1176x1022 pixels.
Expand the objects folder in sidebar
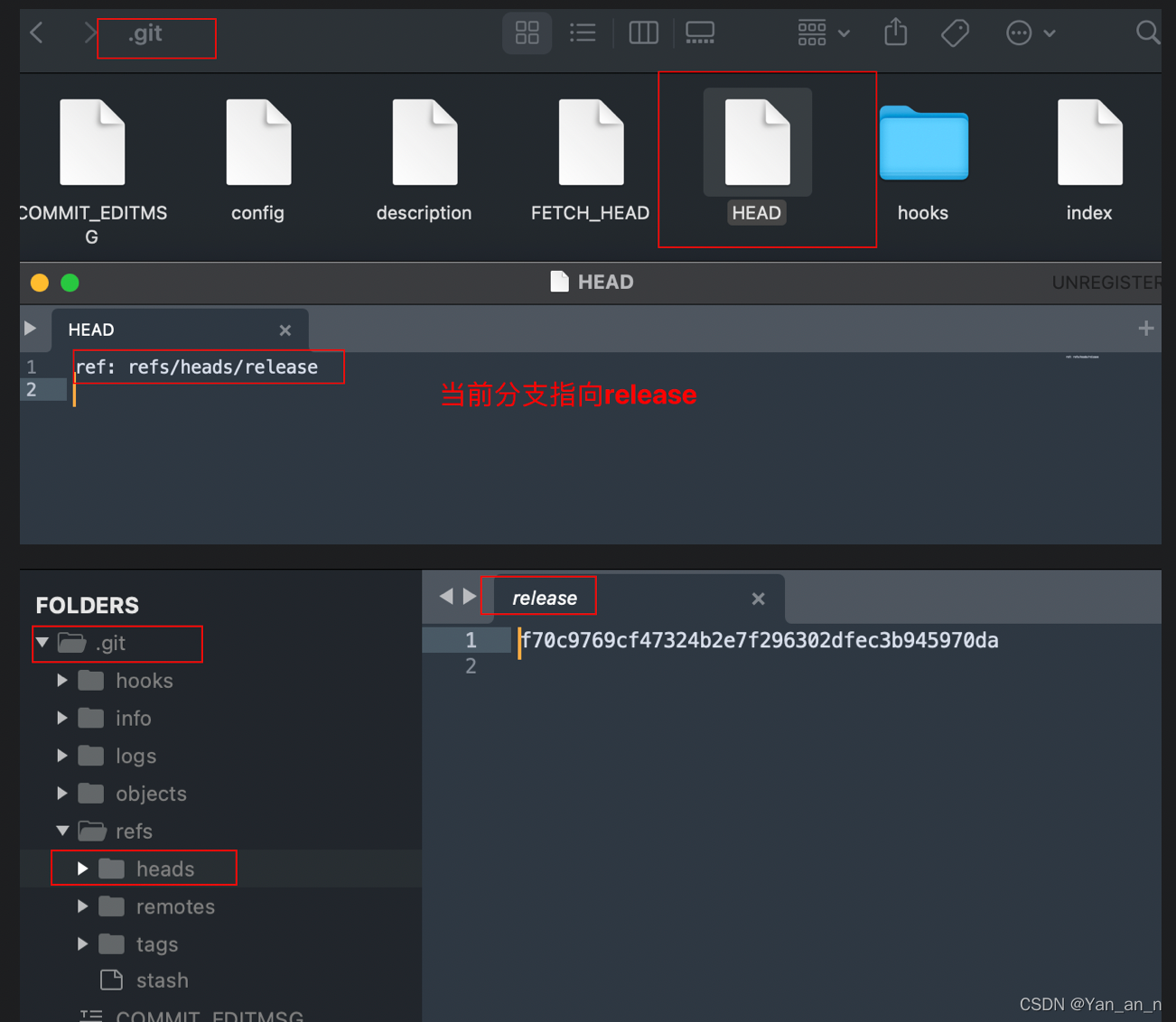[62, 794]
